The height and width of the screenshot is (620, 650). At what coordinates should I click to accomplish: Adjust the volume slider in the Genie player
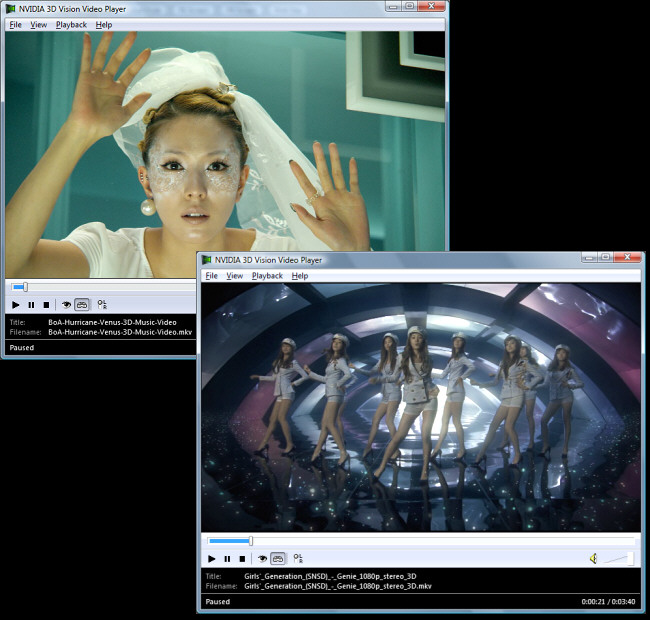pos(618,559)
